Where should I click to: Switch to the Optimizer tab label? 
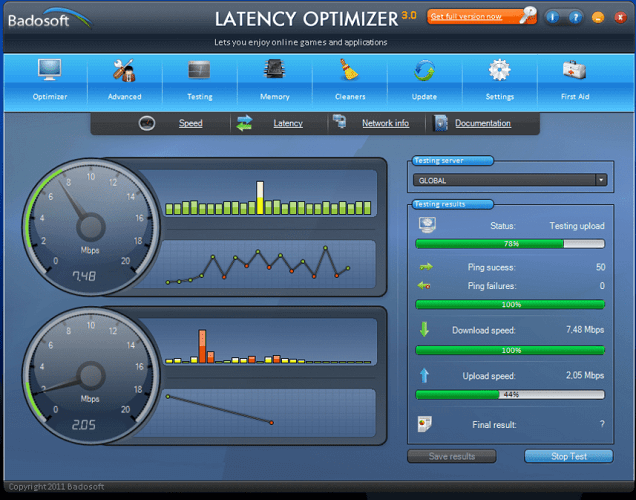49,97
